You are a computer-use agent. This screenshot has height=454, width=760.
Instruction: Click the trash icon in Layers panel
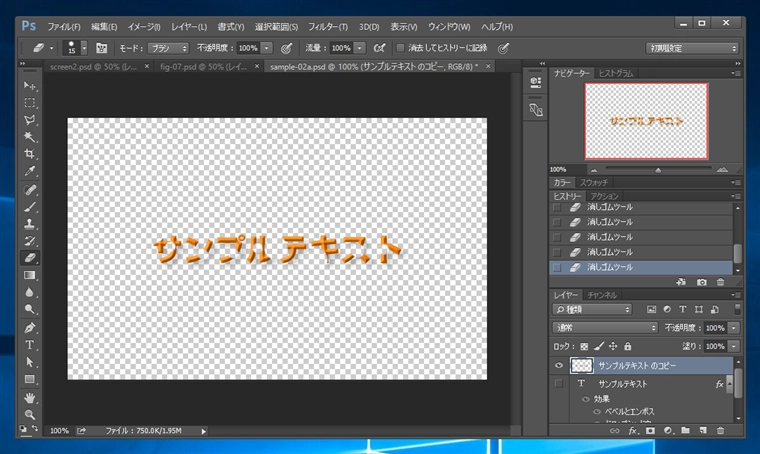pyautogui.click(x=721, y=430)
